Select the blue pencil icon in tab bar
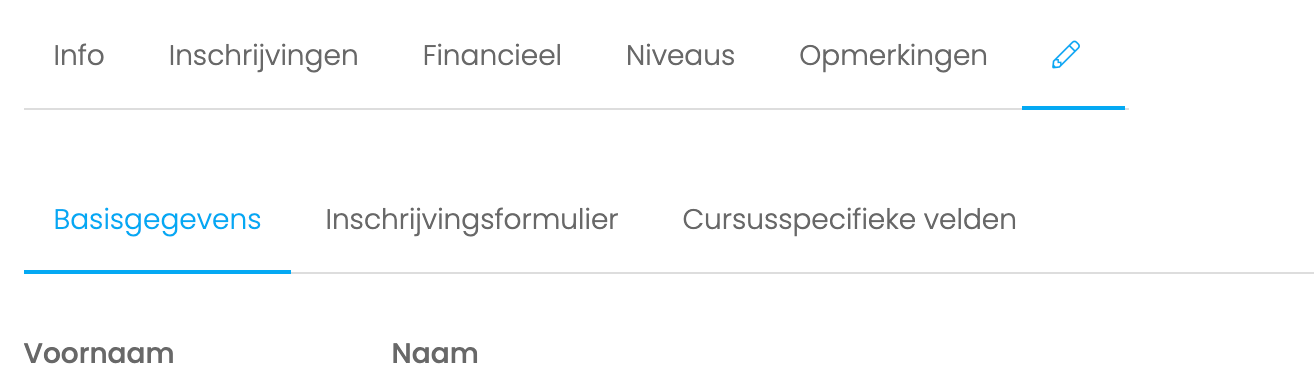 click(x=1066, y=54)
